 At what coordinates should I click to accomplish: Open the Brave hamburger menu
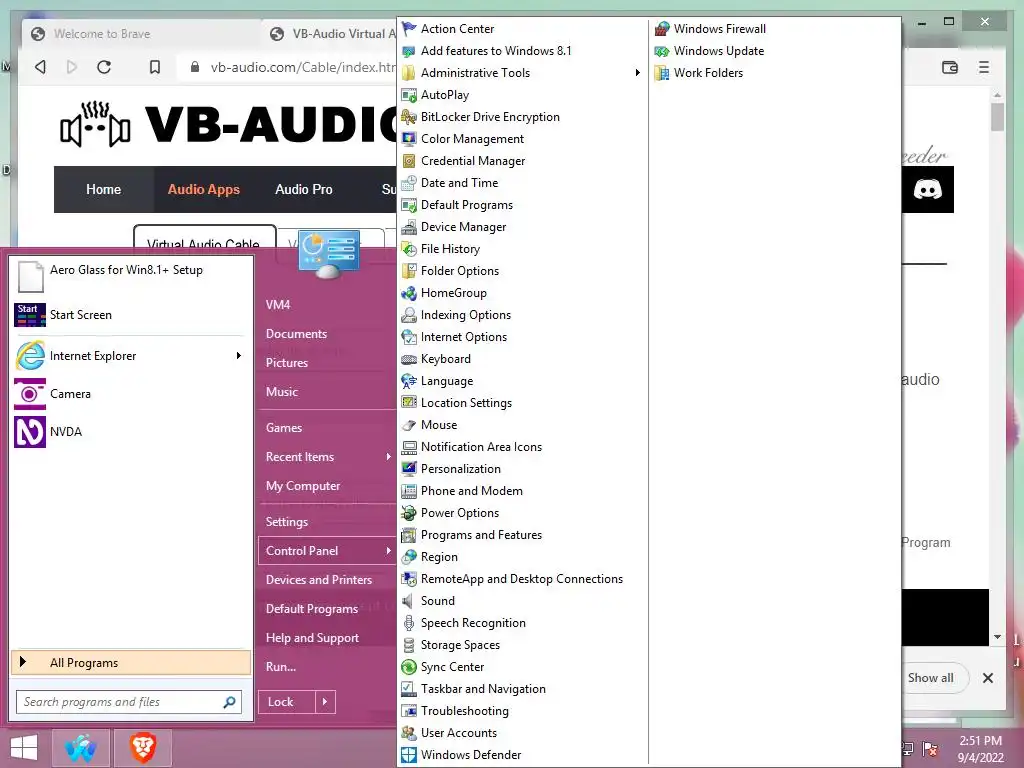click(x=984, y=67)
